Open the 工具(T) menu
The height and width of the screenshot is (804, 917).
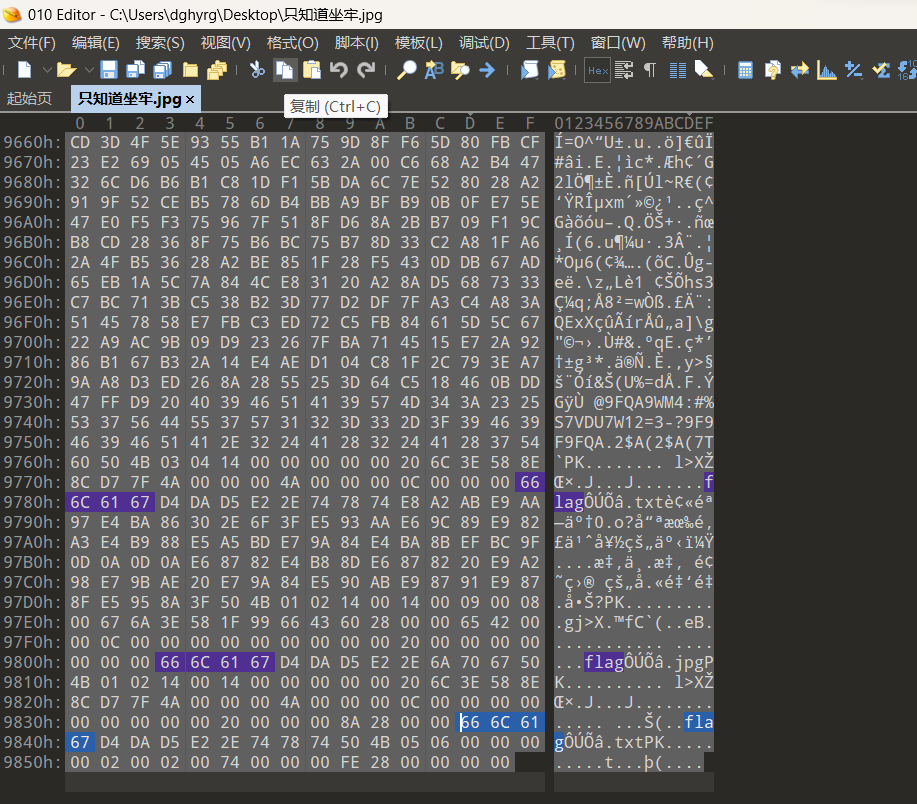pos(550,43)
